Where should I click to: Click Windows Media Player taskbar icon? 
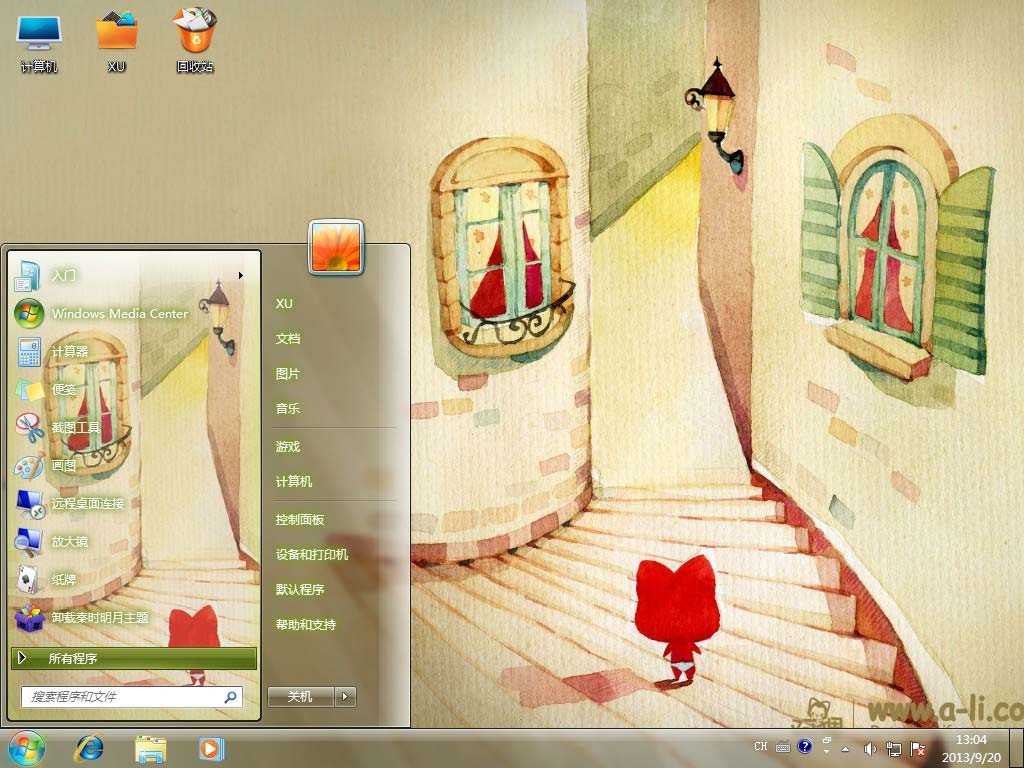point(211,748)
